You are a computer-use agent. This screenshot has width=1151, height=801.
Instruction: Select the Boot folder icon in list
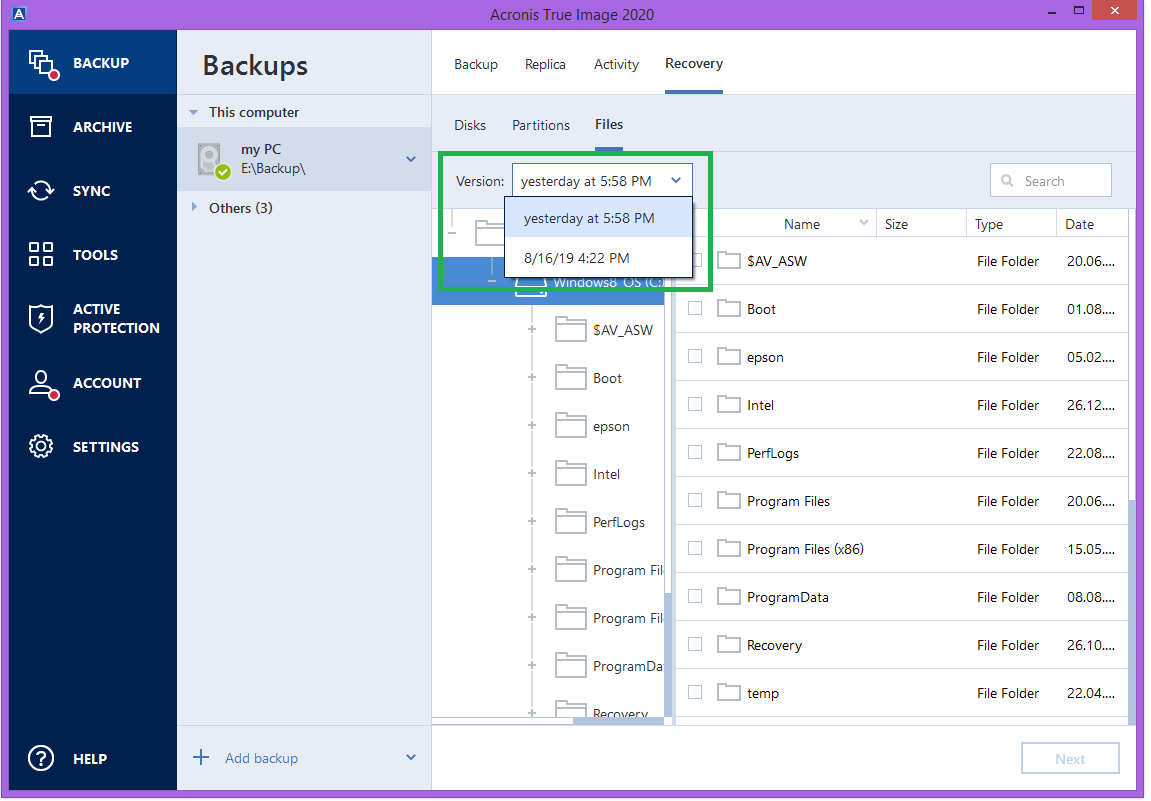coord(728,308)
